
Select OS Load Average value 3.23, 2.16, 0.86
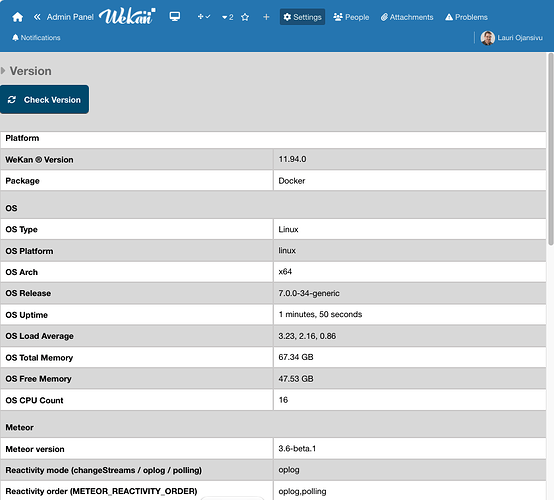[x=307, y=336]
